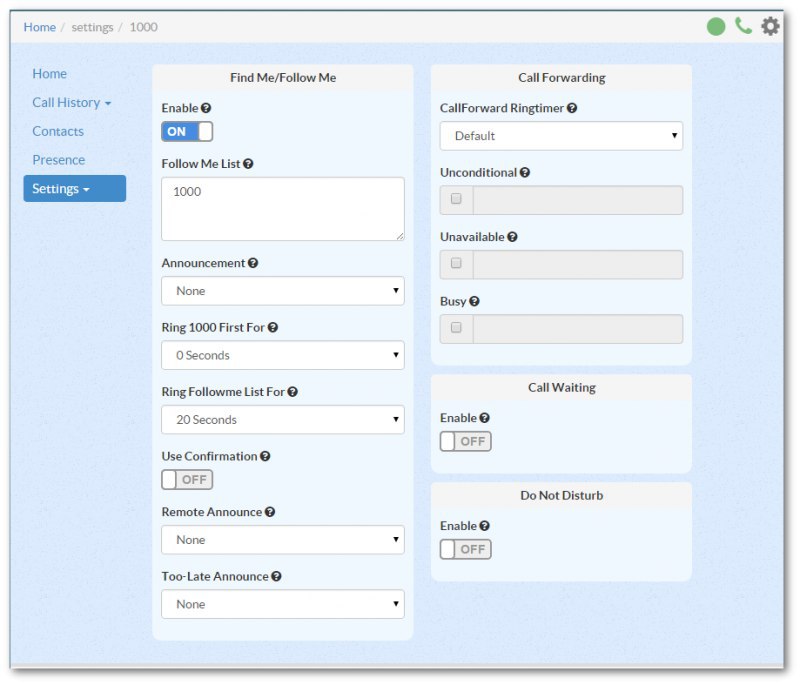The width and height of the screenshot is (800, 685).
Task: Click the Home breadcrumb link
Action: 40,27
